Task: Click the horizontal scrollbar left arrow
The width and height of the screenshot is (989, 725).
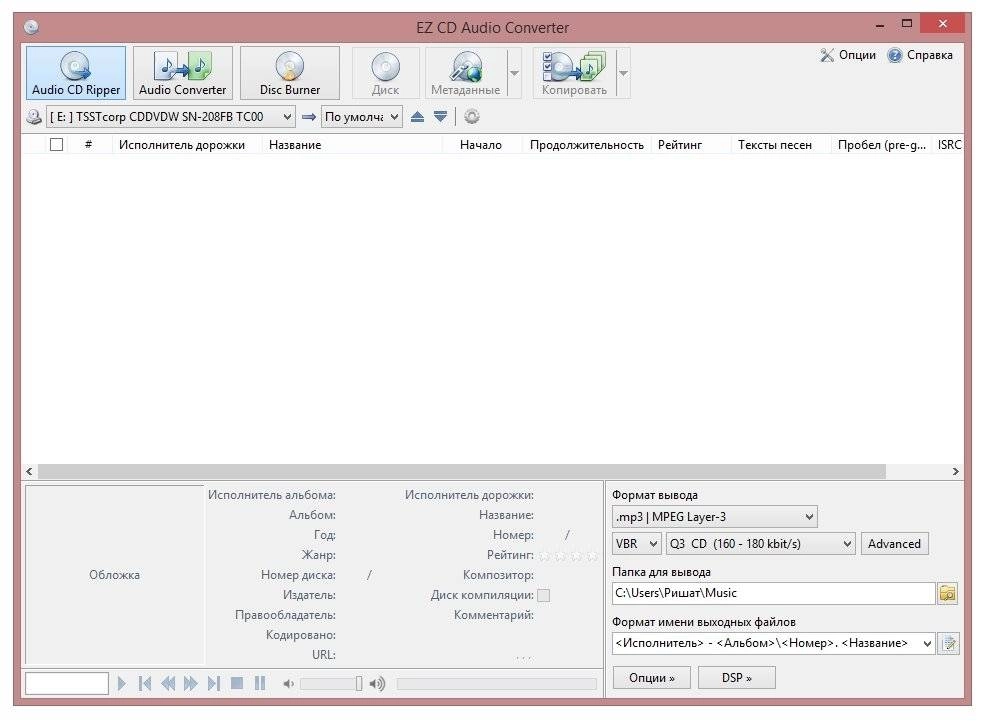Action: click(29, 471)
